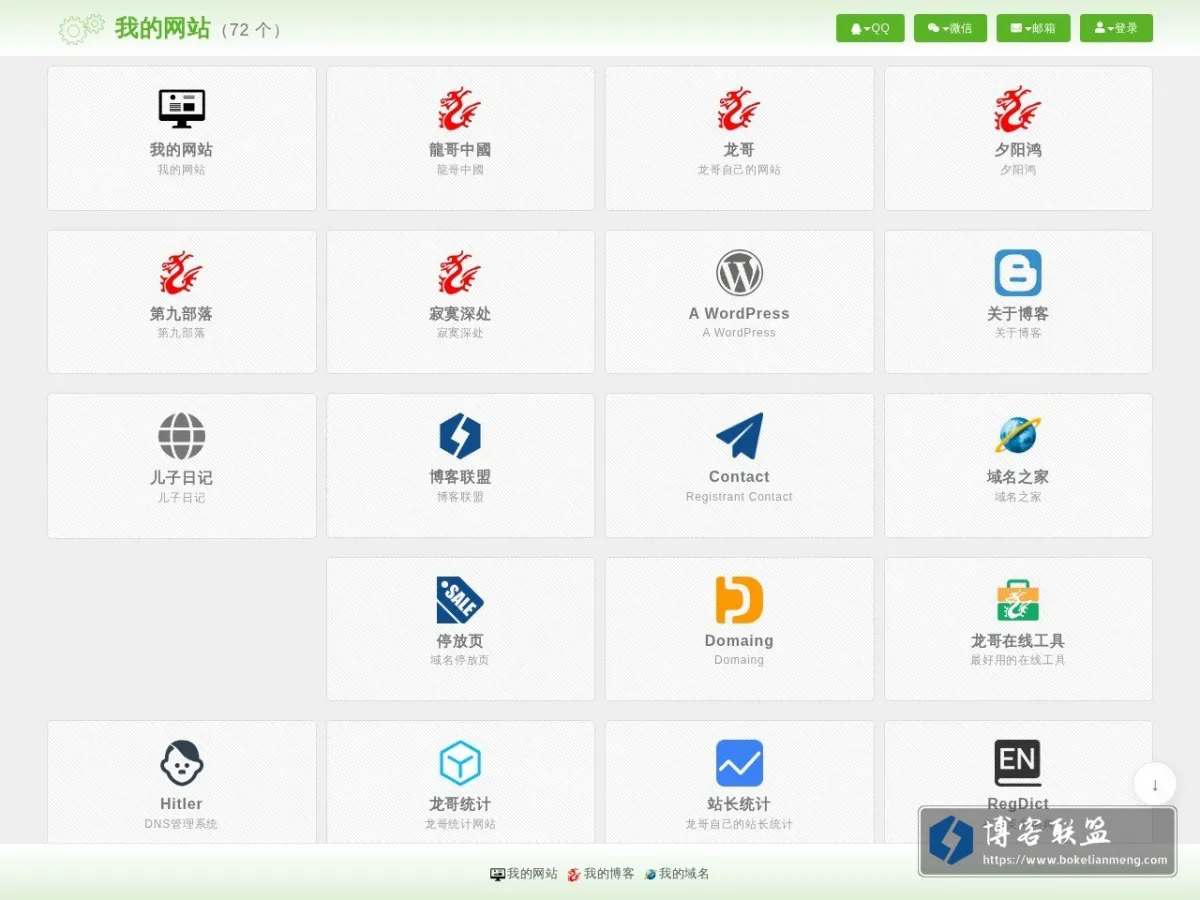Click the toolbox icon for 龙哥在线工具
The image size is (1200, 900).
click(x=1018, y=600)
